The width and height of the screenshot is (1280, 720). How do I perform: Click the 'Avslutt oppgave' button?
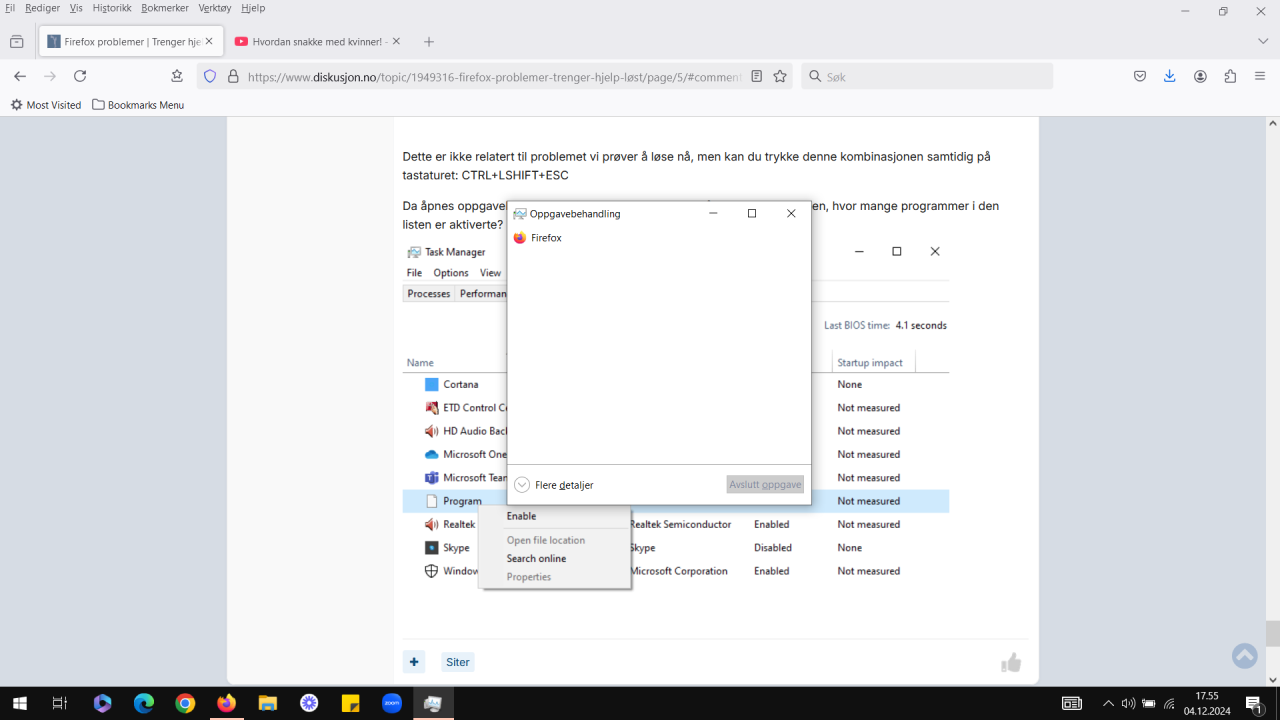tap(765, 485)
